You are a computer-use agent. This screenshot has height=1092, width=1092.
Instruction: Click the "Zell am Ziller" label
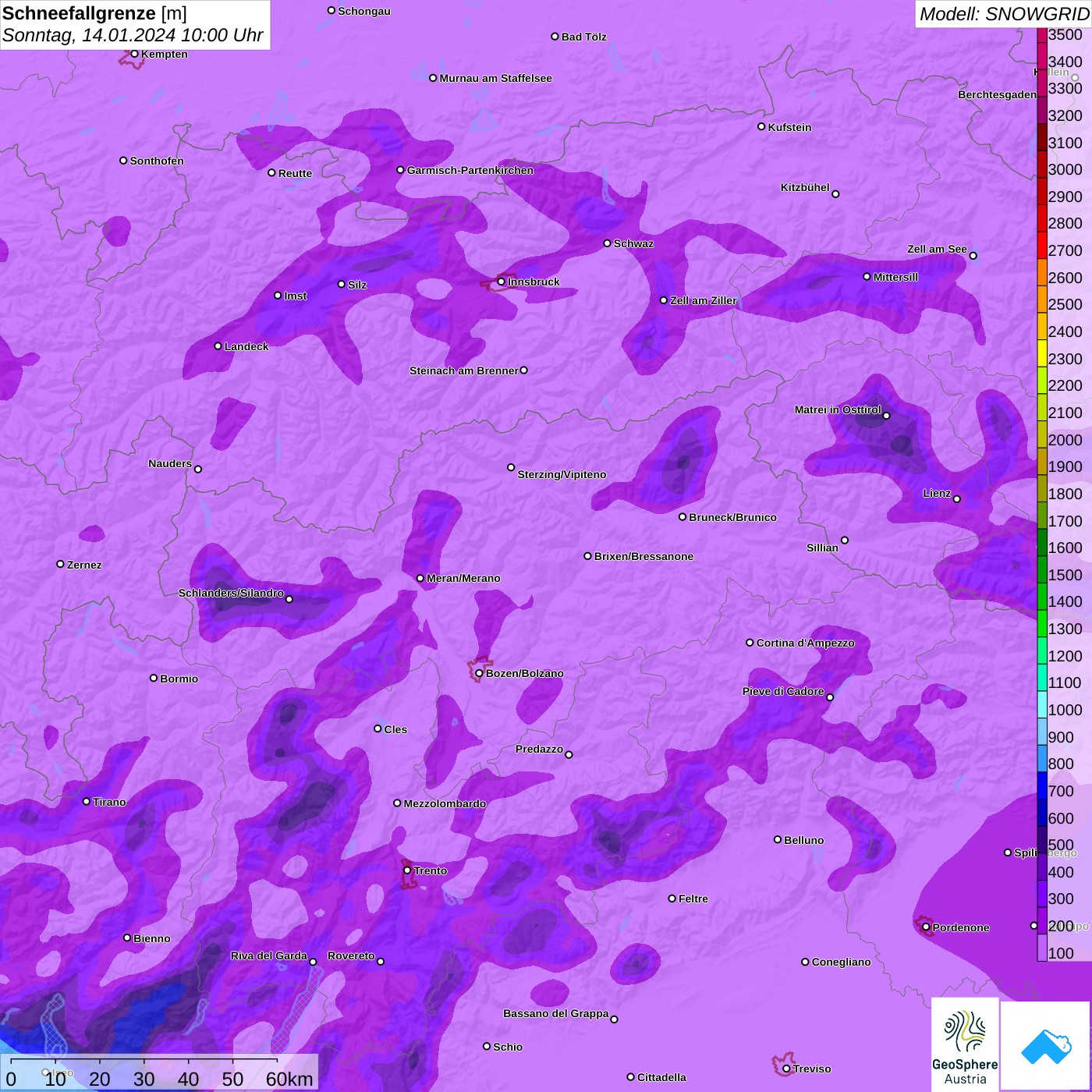coord(704,300)
